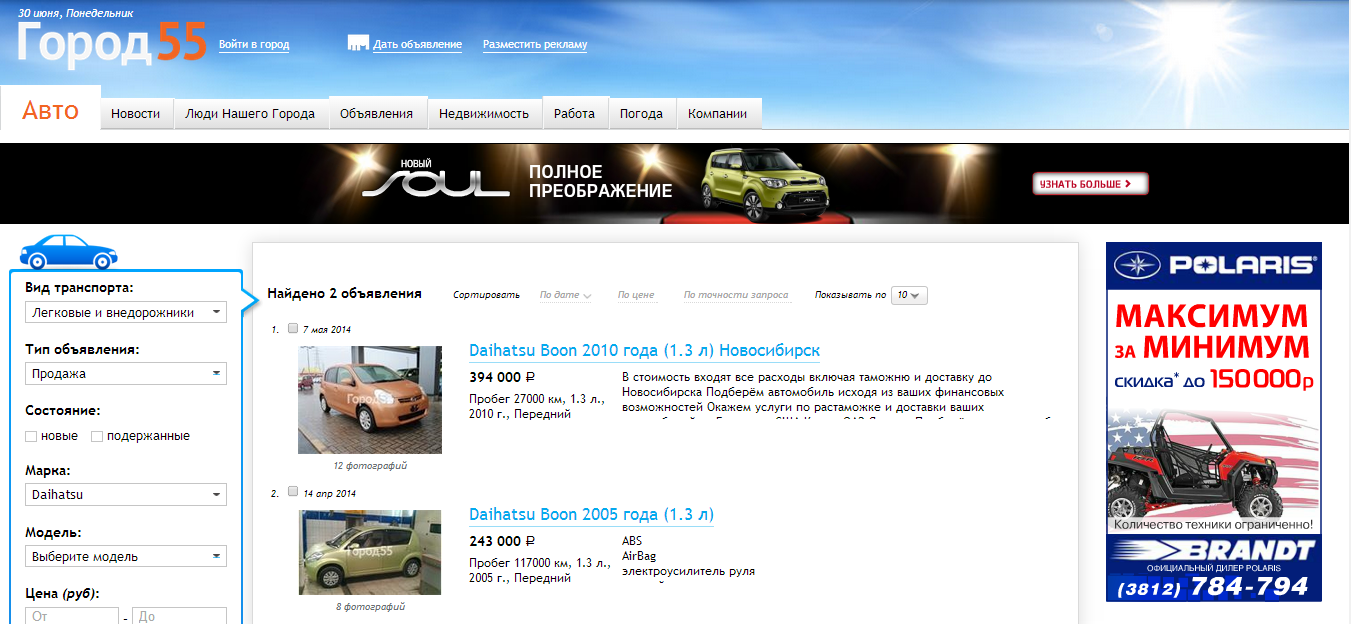The image size is (1351, 624).
Task: Open the Тип объявления dropdown
Action: click(x=126, y=373)
